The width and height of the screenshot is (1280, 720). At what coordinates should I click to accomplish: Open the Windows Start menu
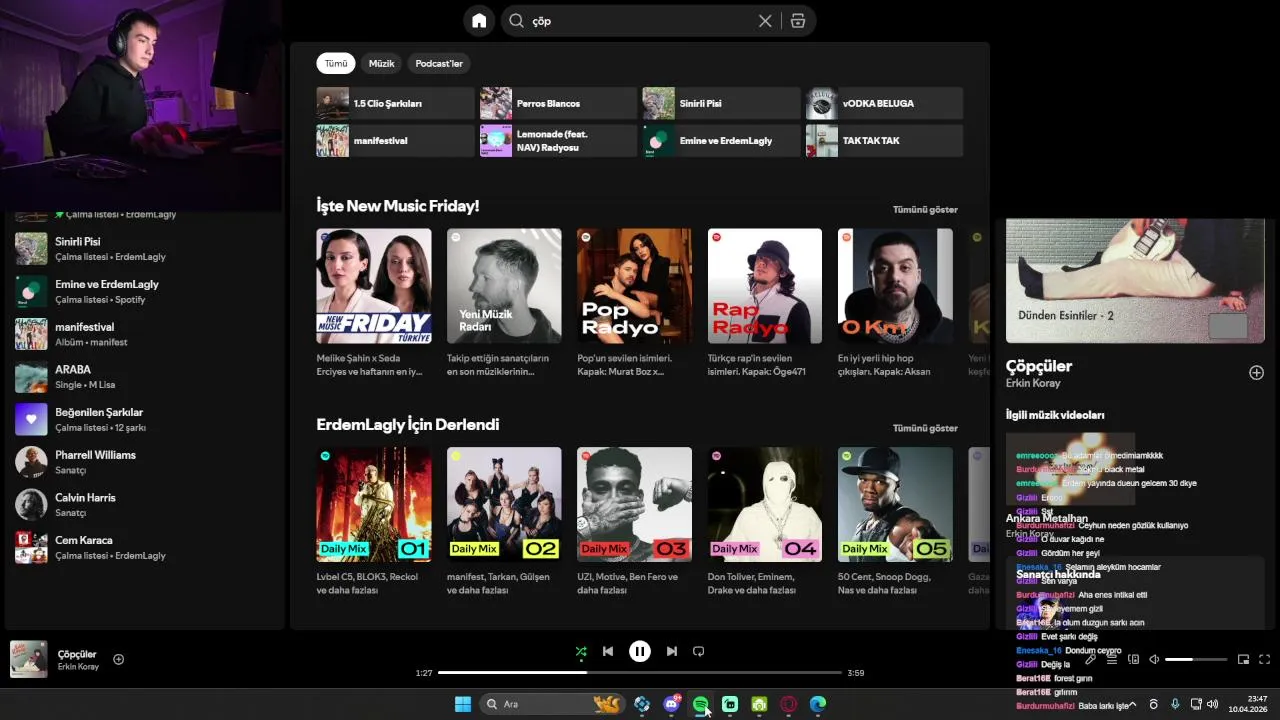[463, 704]
